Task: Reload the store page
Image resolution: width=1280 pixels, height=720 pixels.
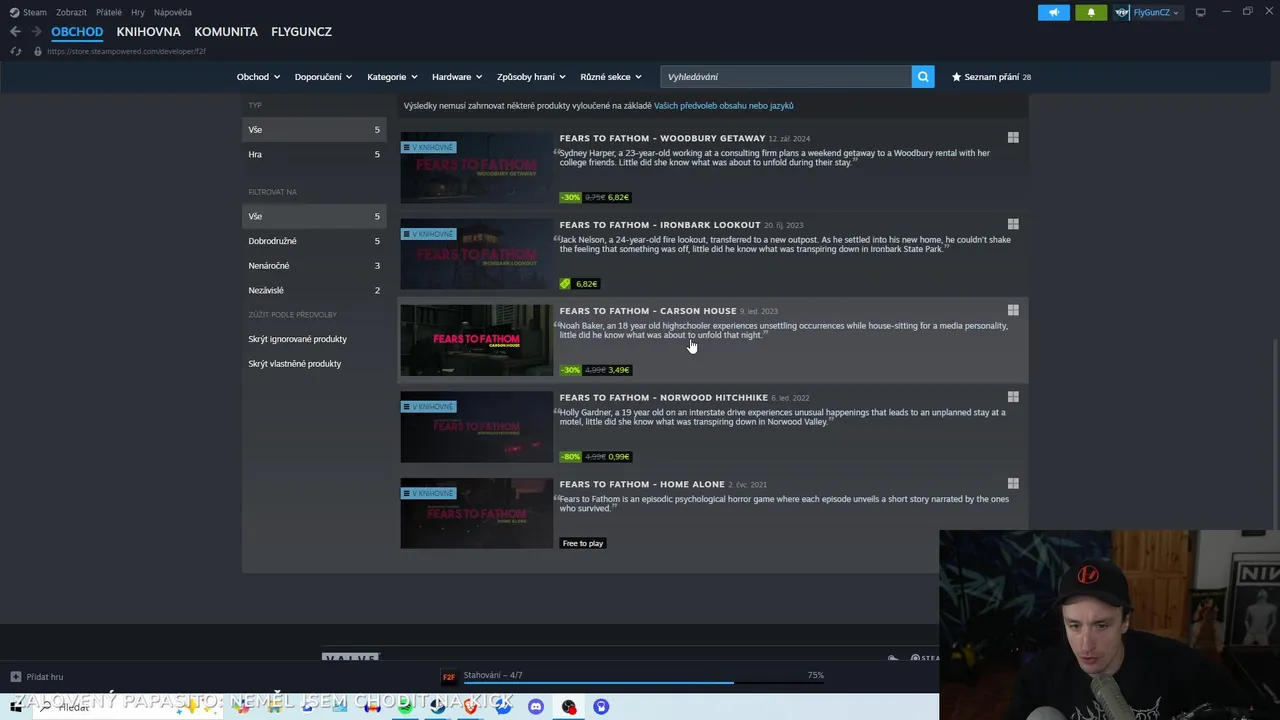Action: point(15,51)
